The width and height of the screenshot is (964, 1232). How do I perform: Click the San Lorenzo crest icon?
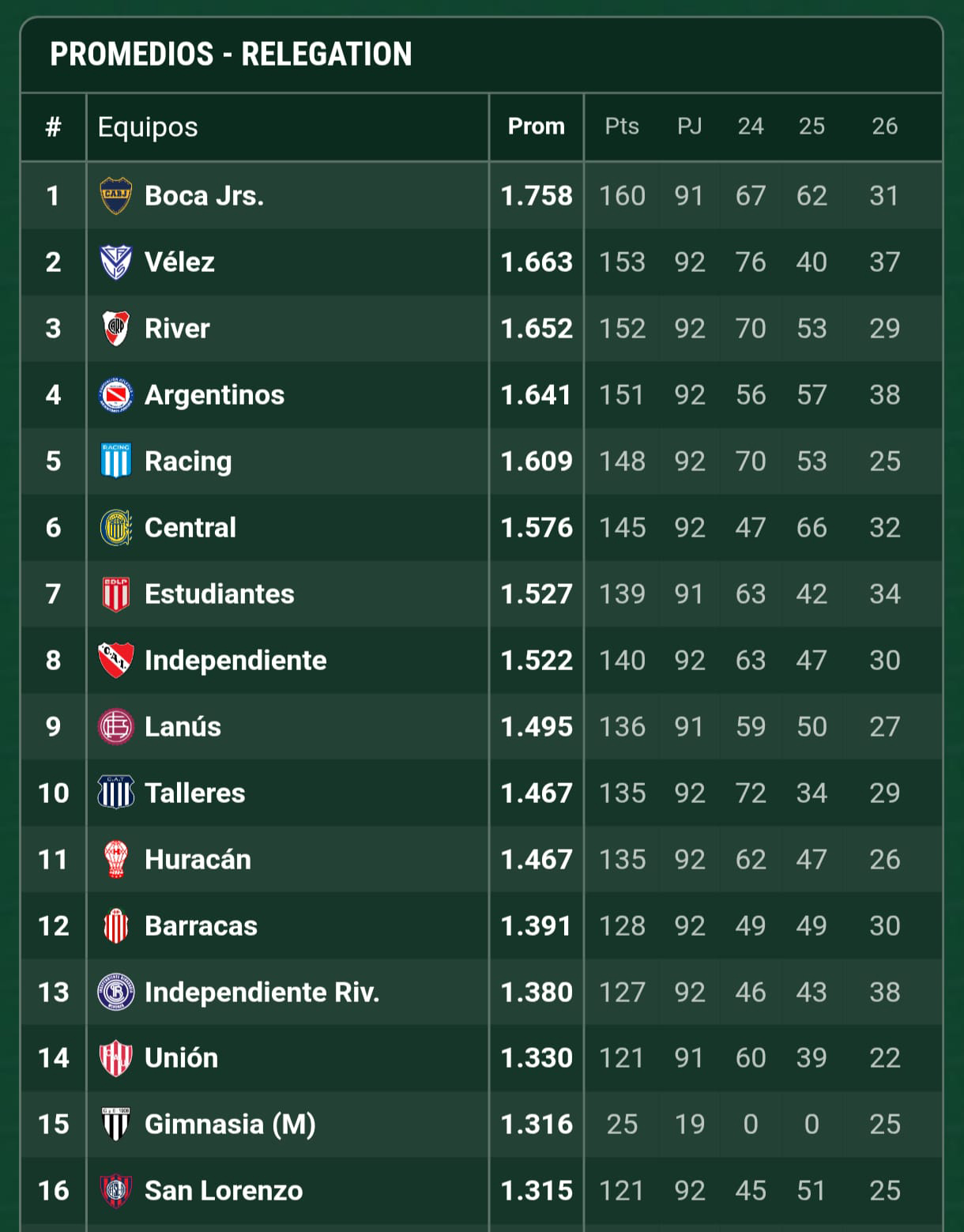click(x=116, y=1191)
